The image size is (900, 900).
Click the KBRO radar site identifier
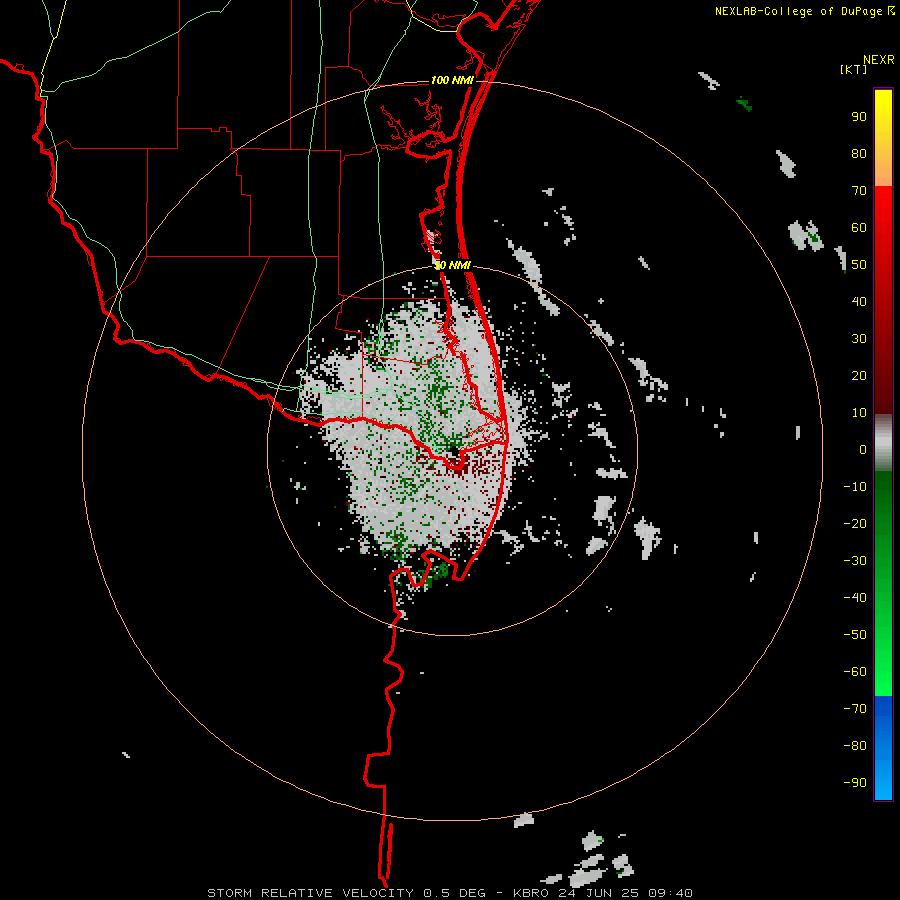(532, 893)
